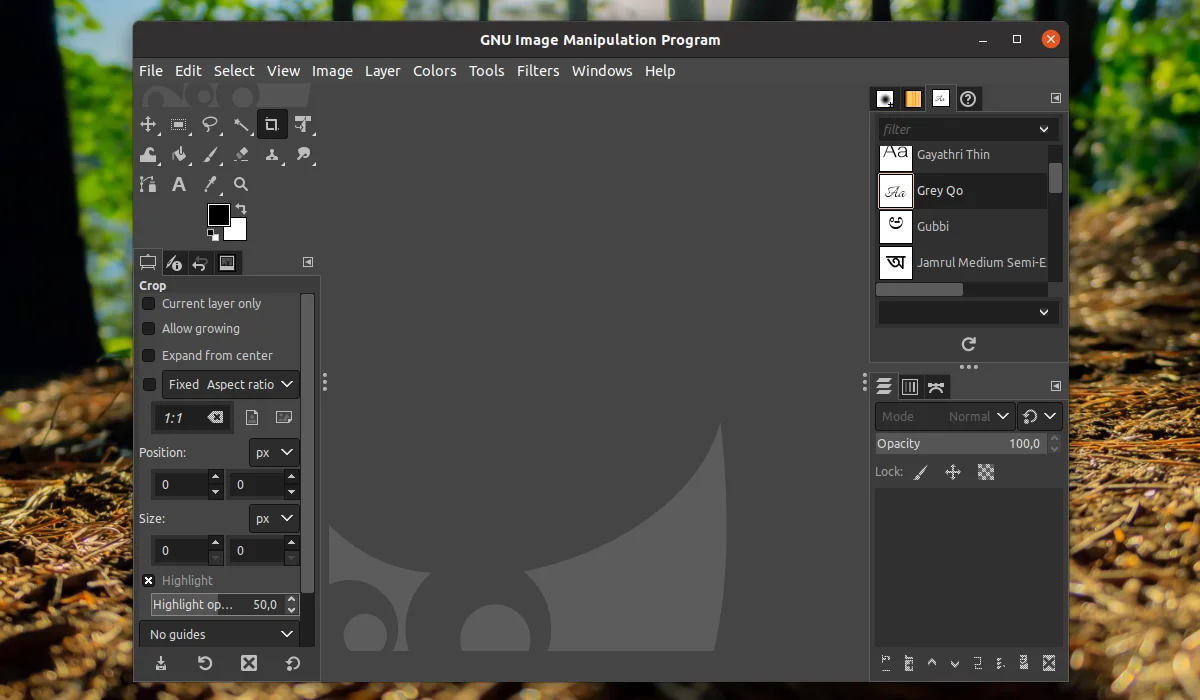The image size is (1200, 700).
Task: Open the Mode dropdown in Layers panel
Action: (977, 416)
